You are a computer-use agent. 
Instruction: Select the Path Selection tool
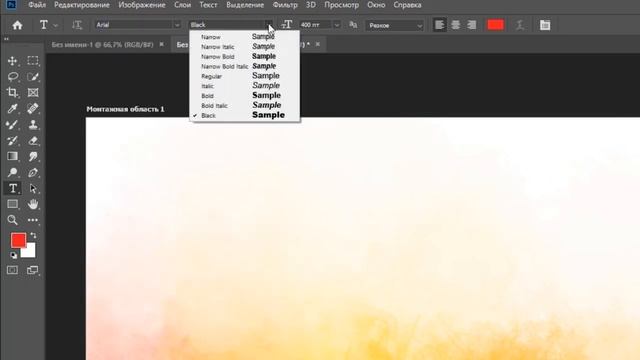(x=33, y=188)
